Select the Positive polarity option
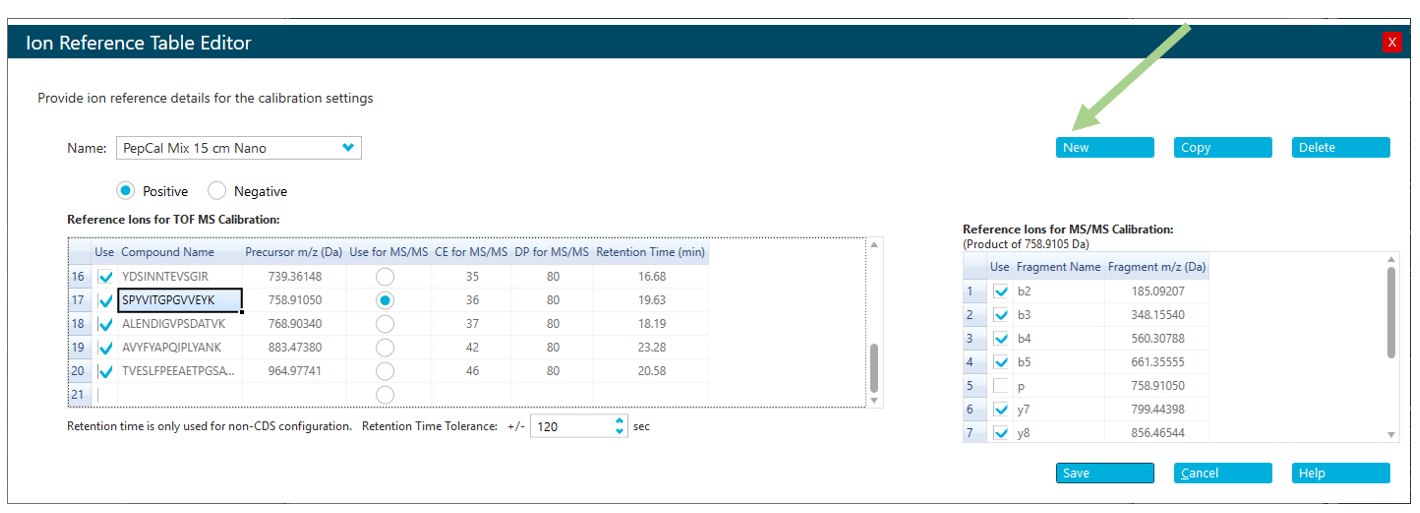Viewport: 1420px width, 513px height. pyautogui.click(x=126, y=191)
